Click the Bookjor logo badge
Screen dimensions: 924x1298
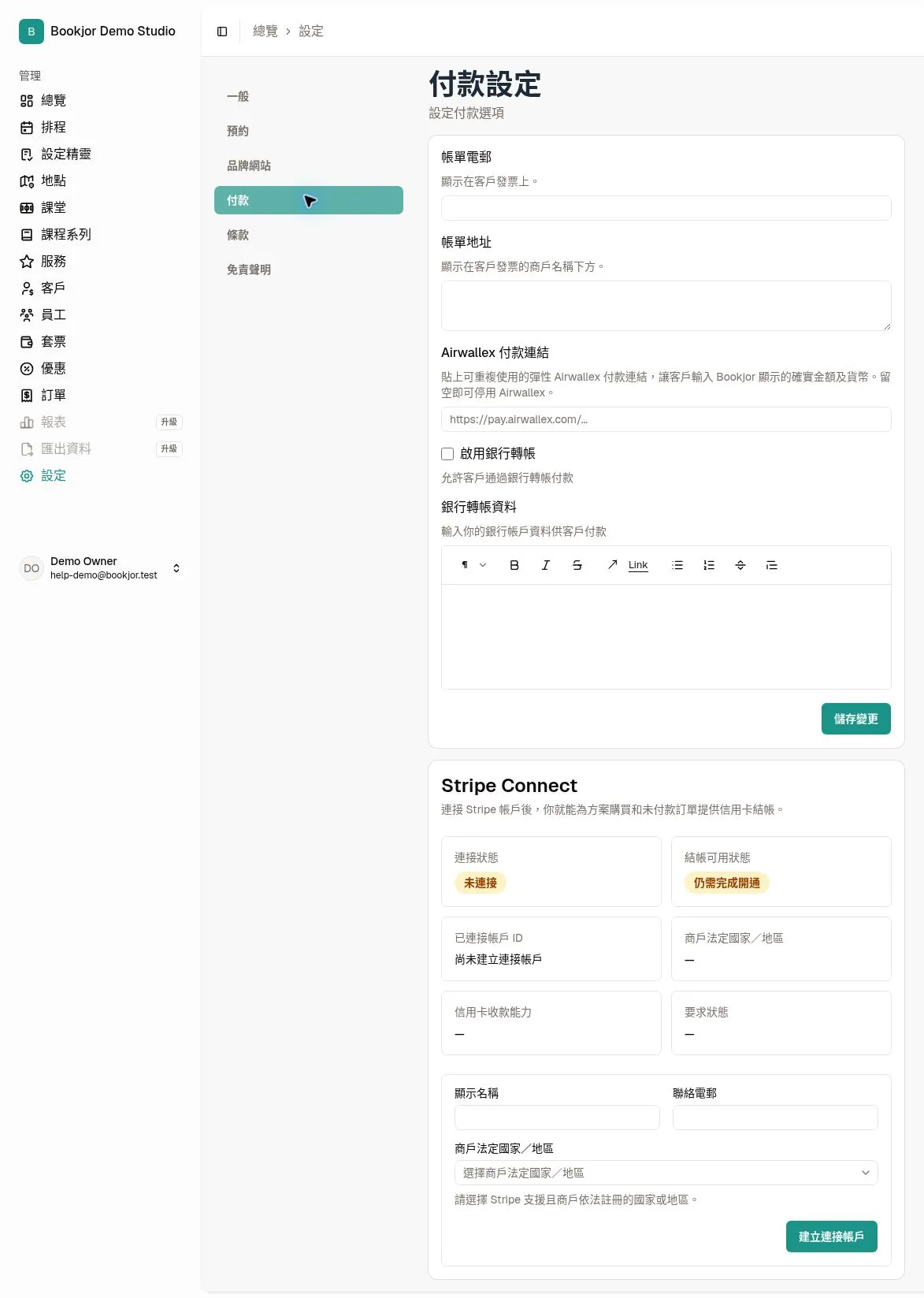click(32, 32)
